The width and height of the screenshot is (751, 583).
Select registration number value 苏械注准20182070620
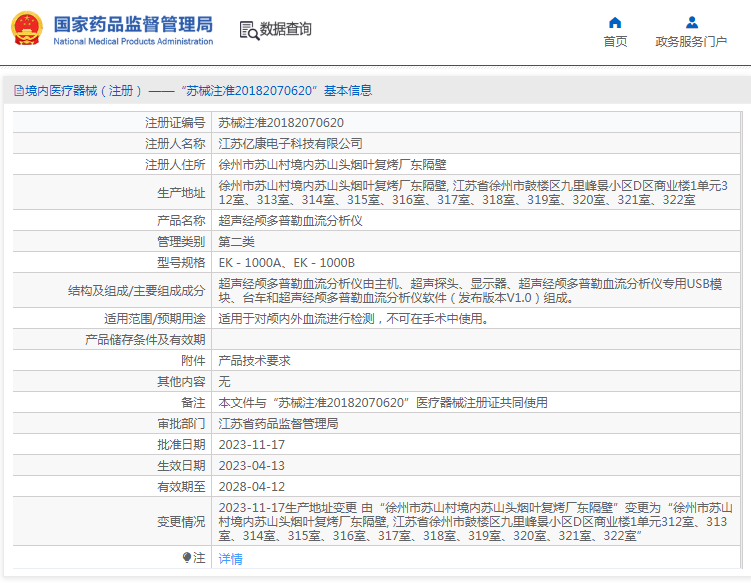click(281, 123)
